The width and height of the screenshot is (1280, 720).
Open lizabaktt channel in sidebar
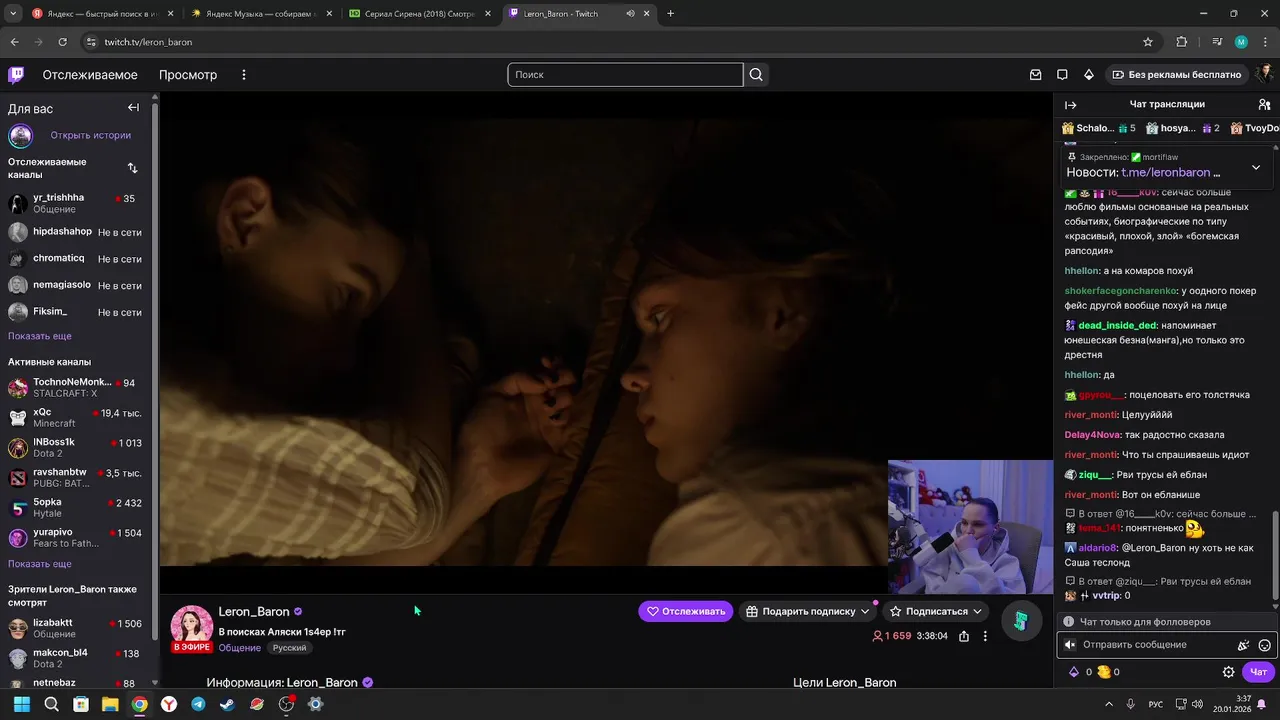point(76,628)
